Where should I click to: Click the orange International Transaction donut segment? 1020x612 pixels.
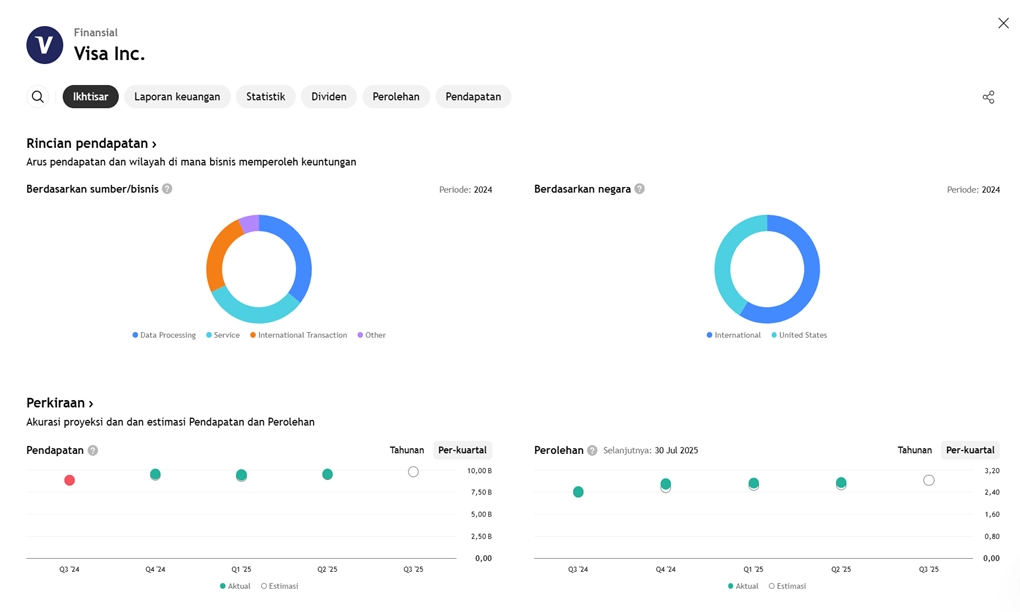click(221, 256)
